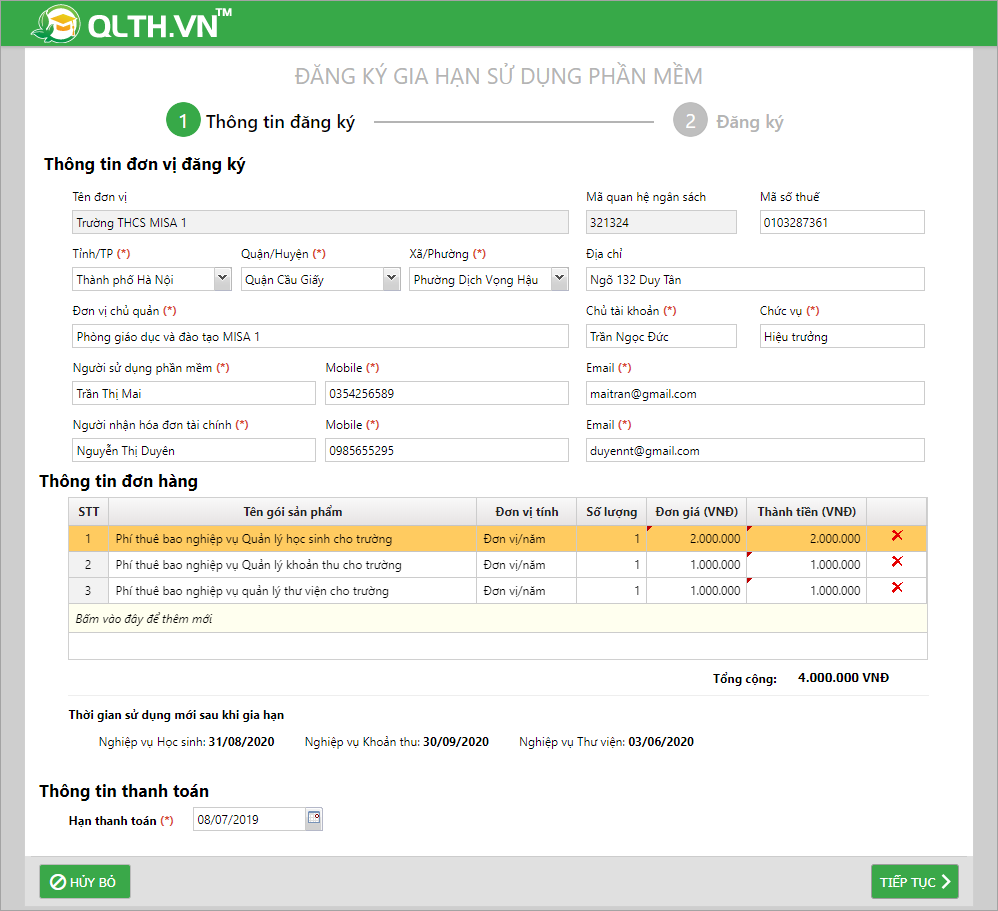Click the step 1 circle Thông tin đăng ký
Viewport: 998px width, 911px height.
(183, 120)
